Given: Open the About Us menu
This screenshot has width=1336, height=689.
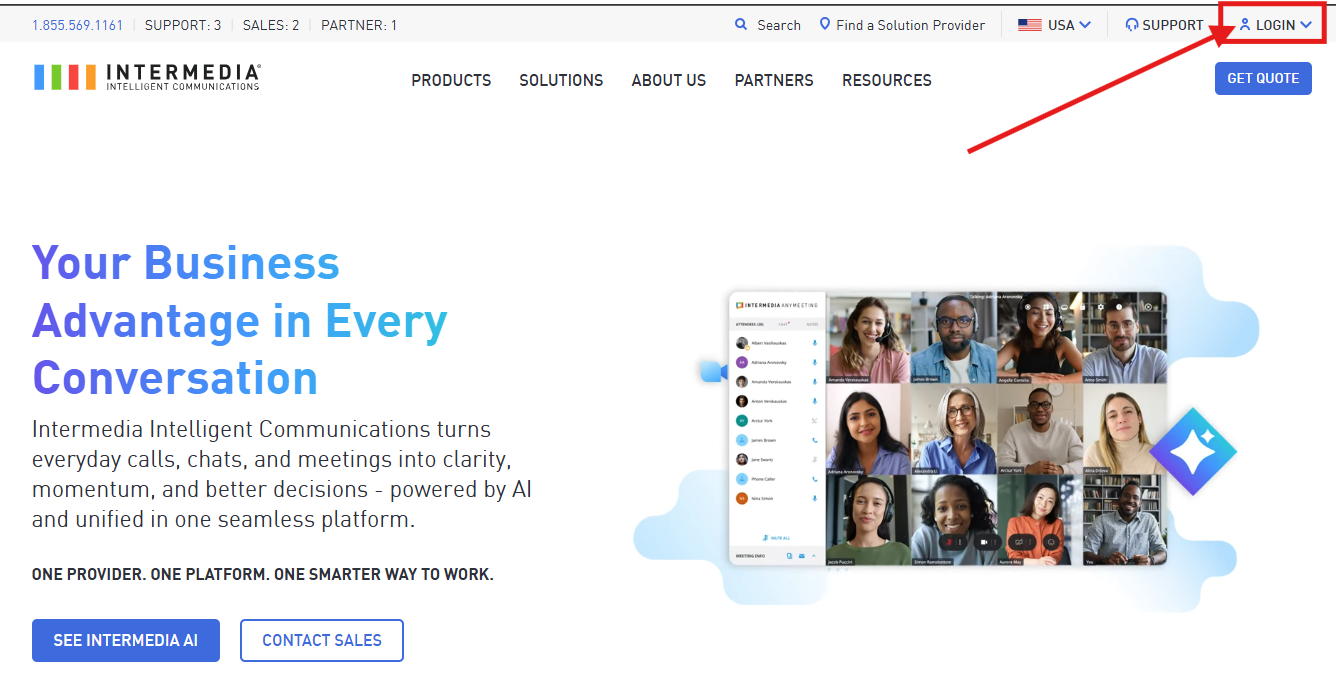Looking at the screenshot, I should tap(669, 80).
